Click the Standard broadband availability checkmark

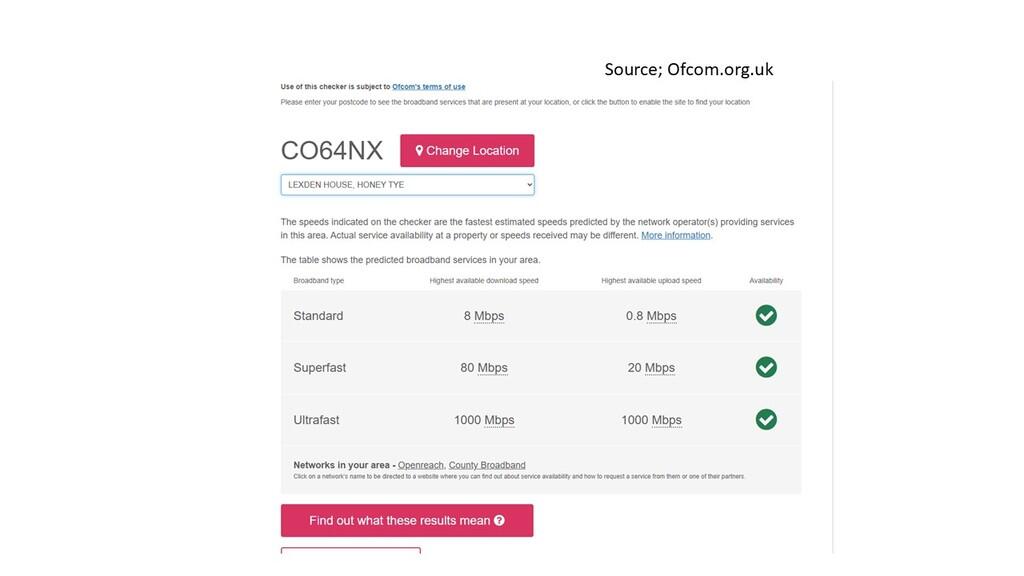click(766, 316)
